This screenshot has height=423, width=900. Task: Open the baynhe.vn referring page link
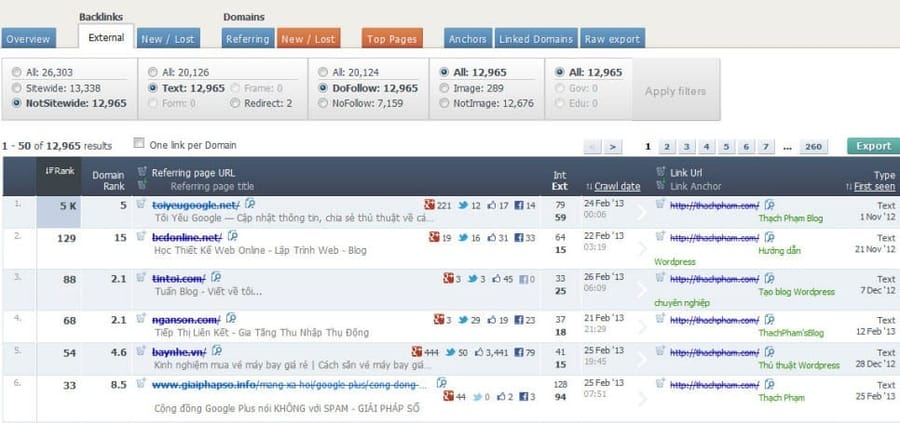point(180,352)
